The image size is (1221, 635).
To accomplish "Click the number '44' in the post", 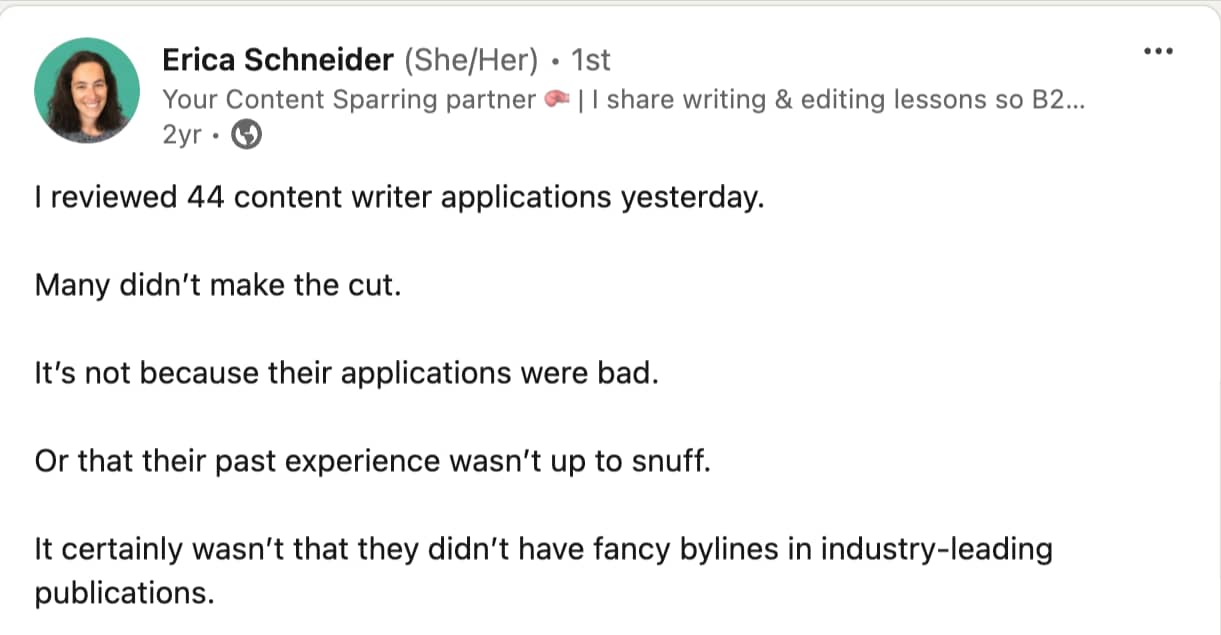I will (x=206, y=197).
